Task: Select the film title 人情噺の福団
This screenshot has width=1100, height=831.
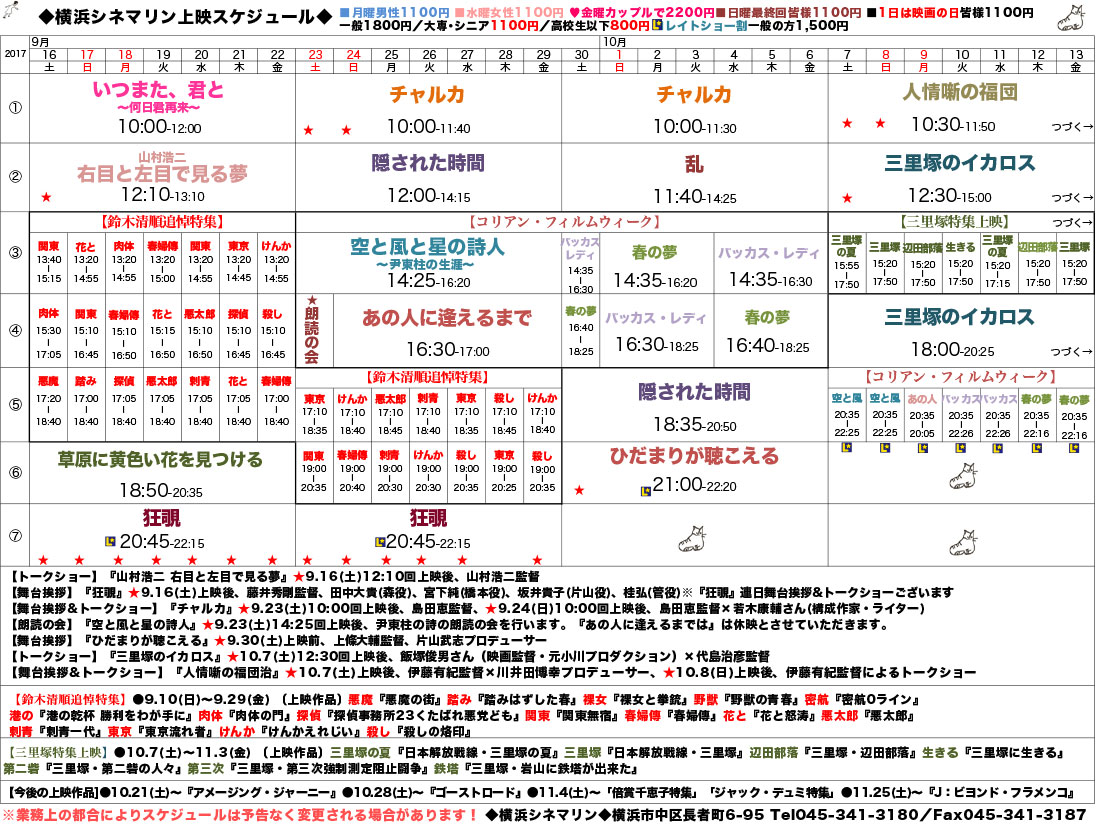Action: (960, 92)
